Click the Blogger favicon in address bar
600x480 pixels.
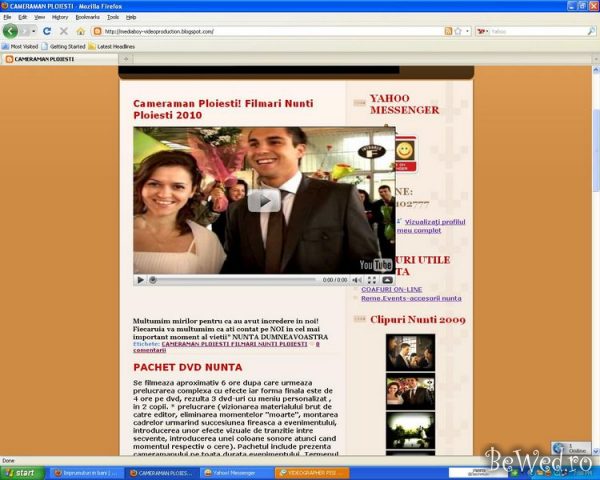pyautogui.click(x=98, y=31)
